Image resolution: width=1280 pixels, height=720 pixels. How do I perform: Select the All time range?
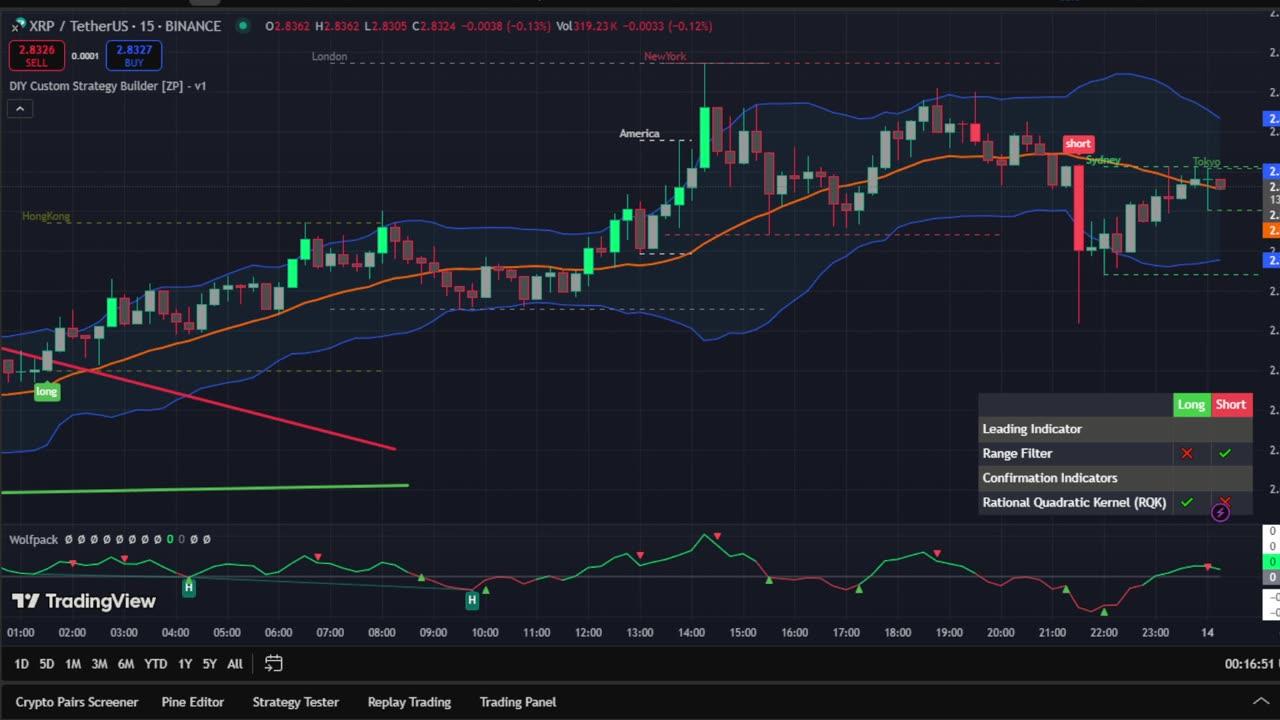coord(235,664)
